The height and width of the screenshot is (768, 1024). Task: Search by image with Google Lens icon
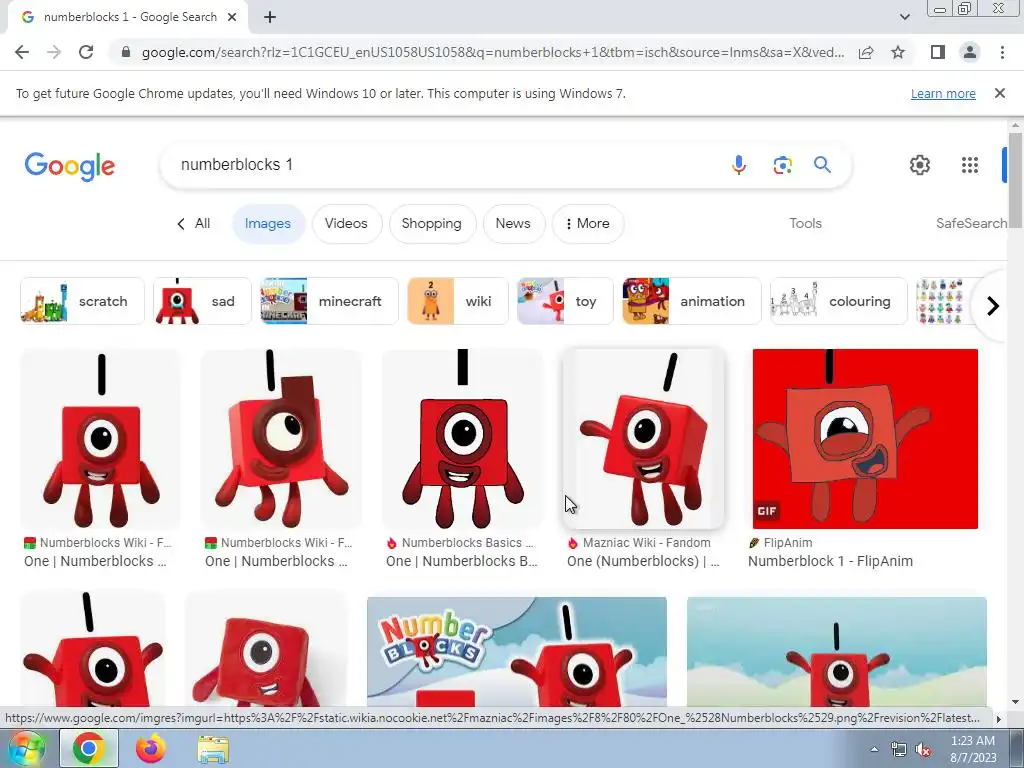pos(782,165)
